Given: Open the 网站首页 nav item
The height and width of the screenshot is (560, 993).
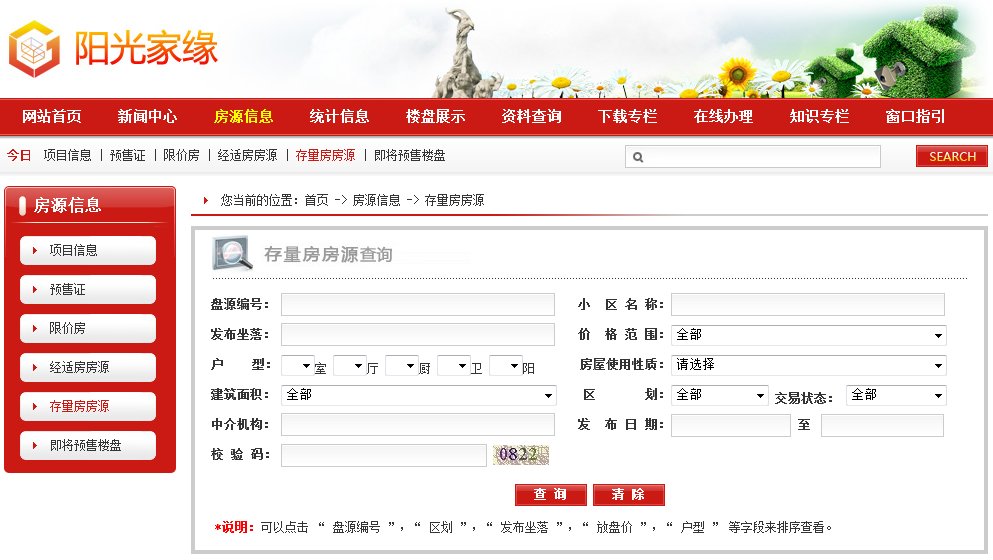Looking at the screenshot, I should click(52, 117).
